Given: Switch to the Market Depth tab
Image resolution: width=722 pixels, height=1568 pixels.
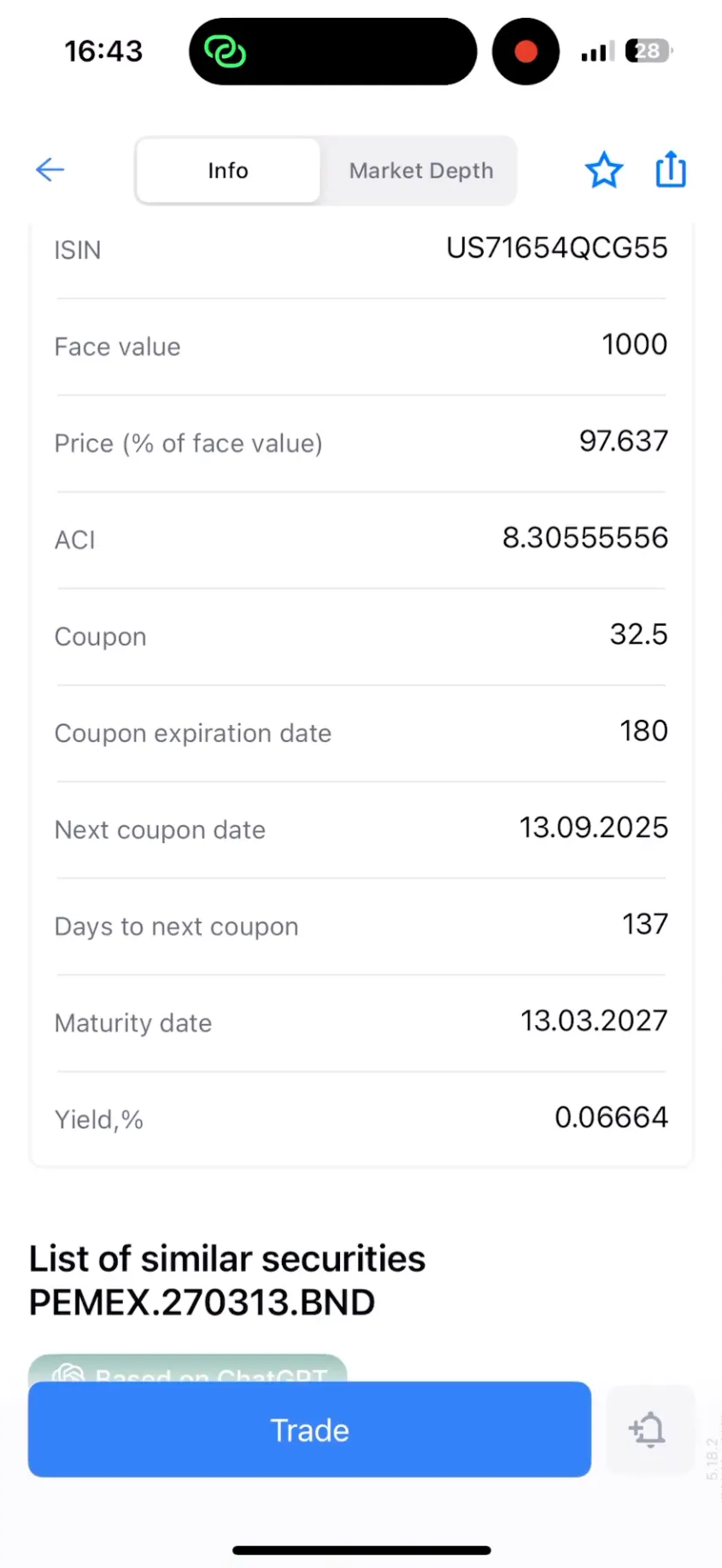Looking at the screenshot, I should pyautogui.click(x=420, y=171).
